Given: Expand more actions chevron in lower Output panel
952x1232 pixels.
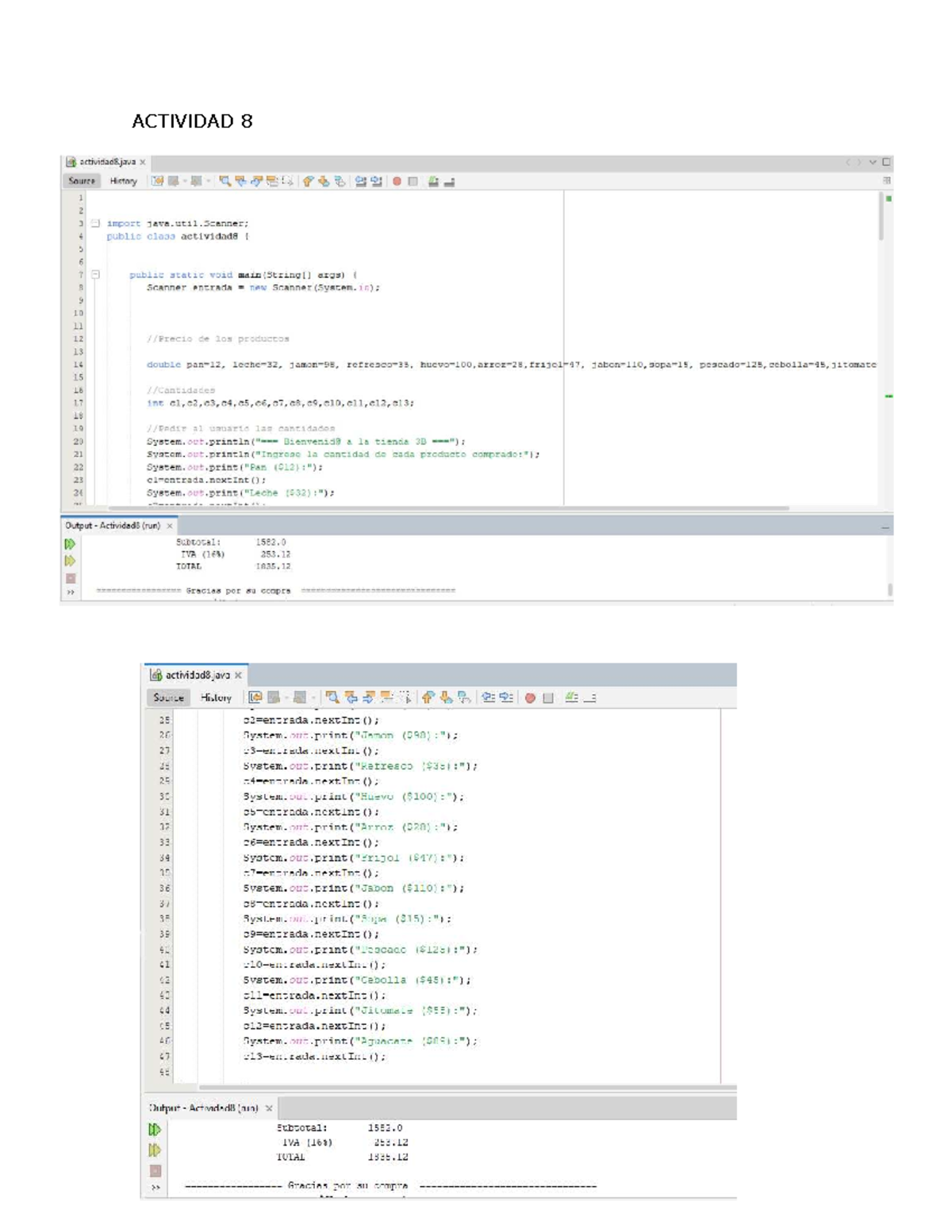Looking at the screenshot, I should [155, 1187].
